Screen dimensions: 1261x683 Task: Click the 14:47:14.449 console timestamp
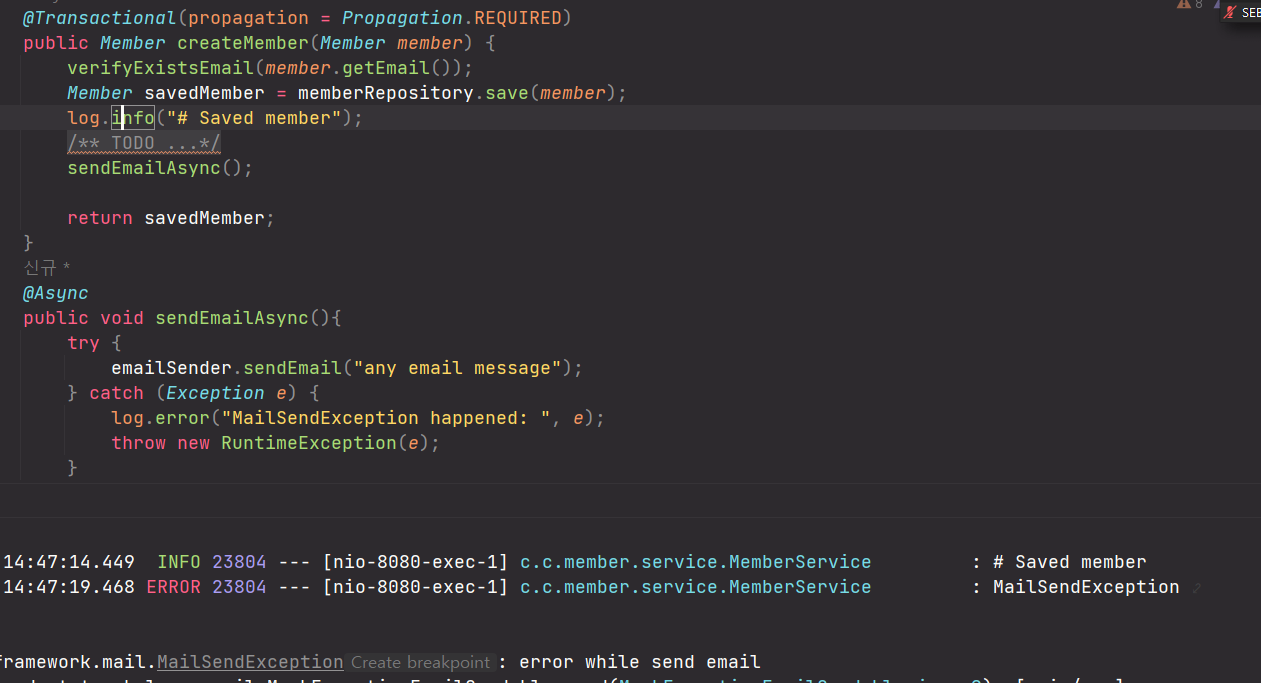point(69,562)
